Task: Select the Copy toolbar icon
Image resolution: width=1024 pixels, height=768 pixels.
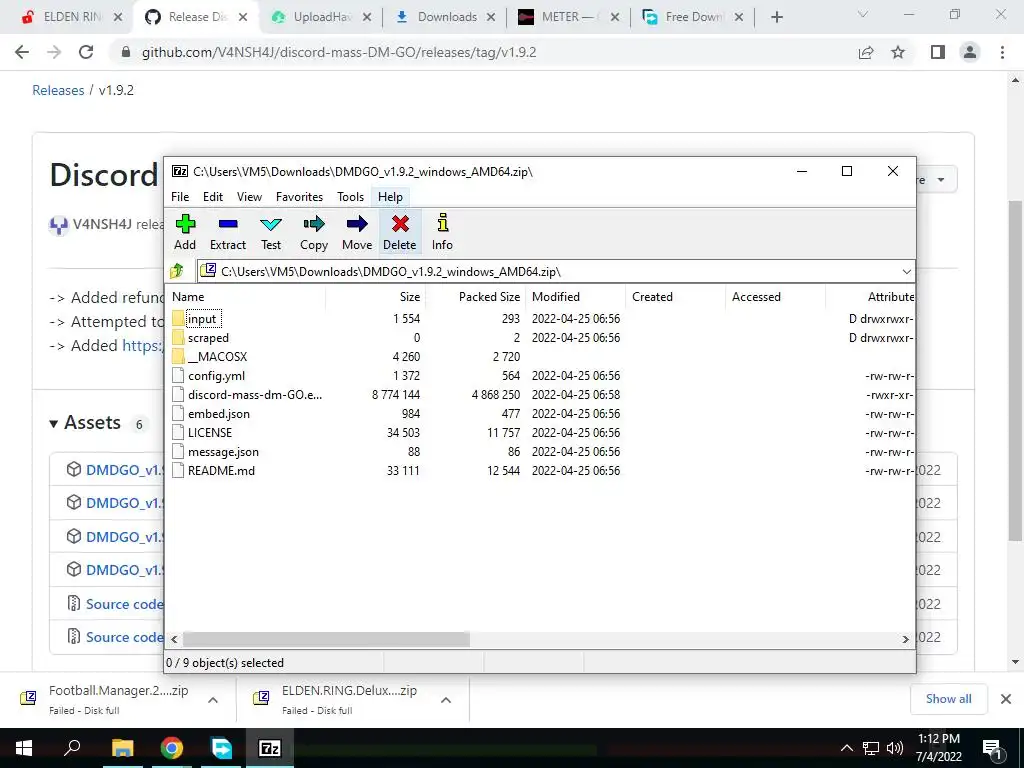Action: [313, 232]
